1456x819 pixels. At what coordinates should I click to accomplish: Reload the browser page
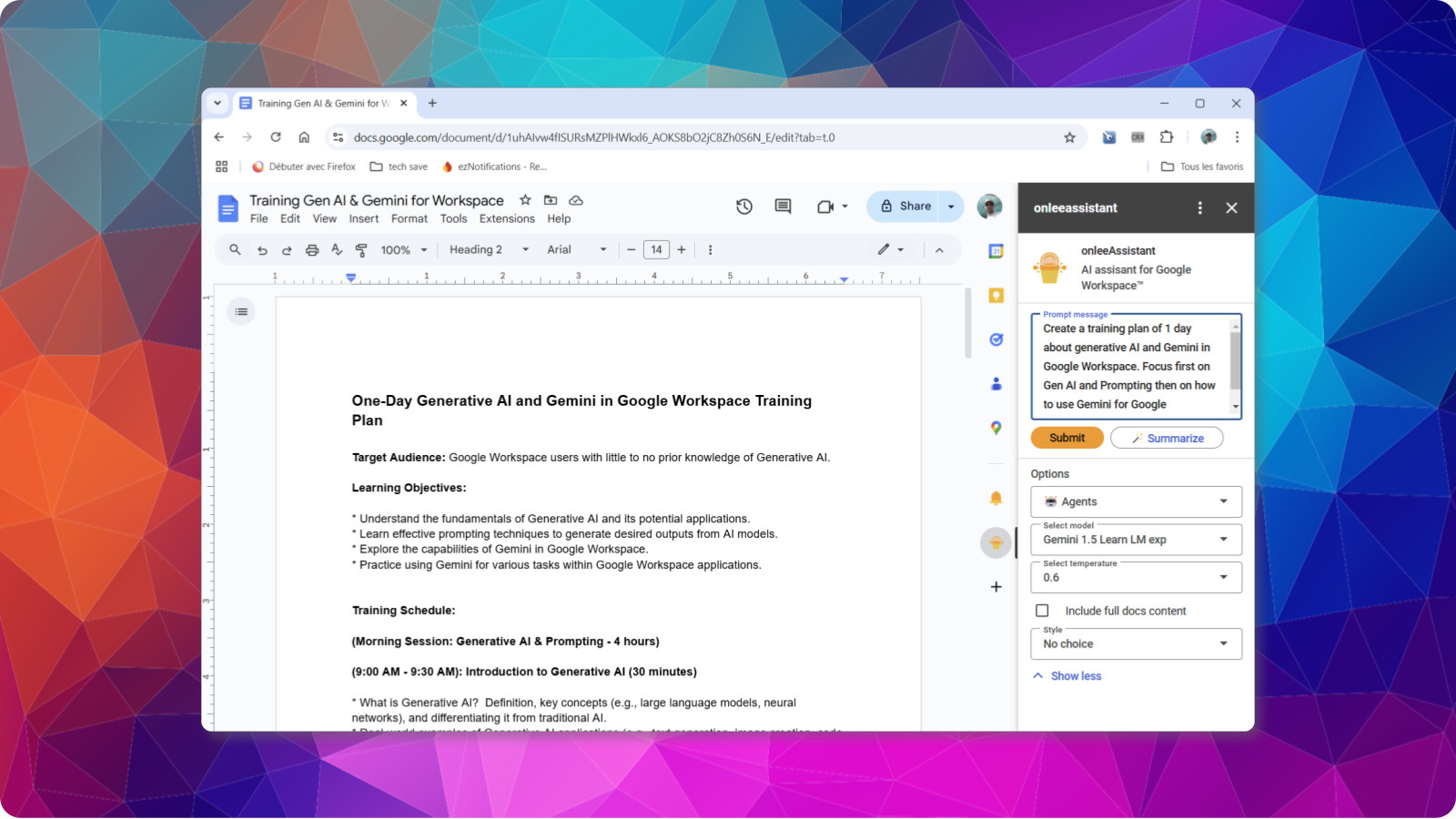(x=276, y=137)
